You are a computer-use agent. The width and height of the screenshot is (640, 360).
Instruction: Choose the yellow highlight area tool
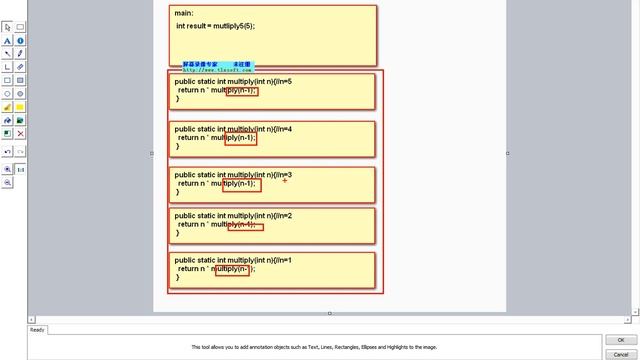tap(20, 107)
